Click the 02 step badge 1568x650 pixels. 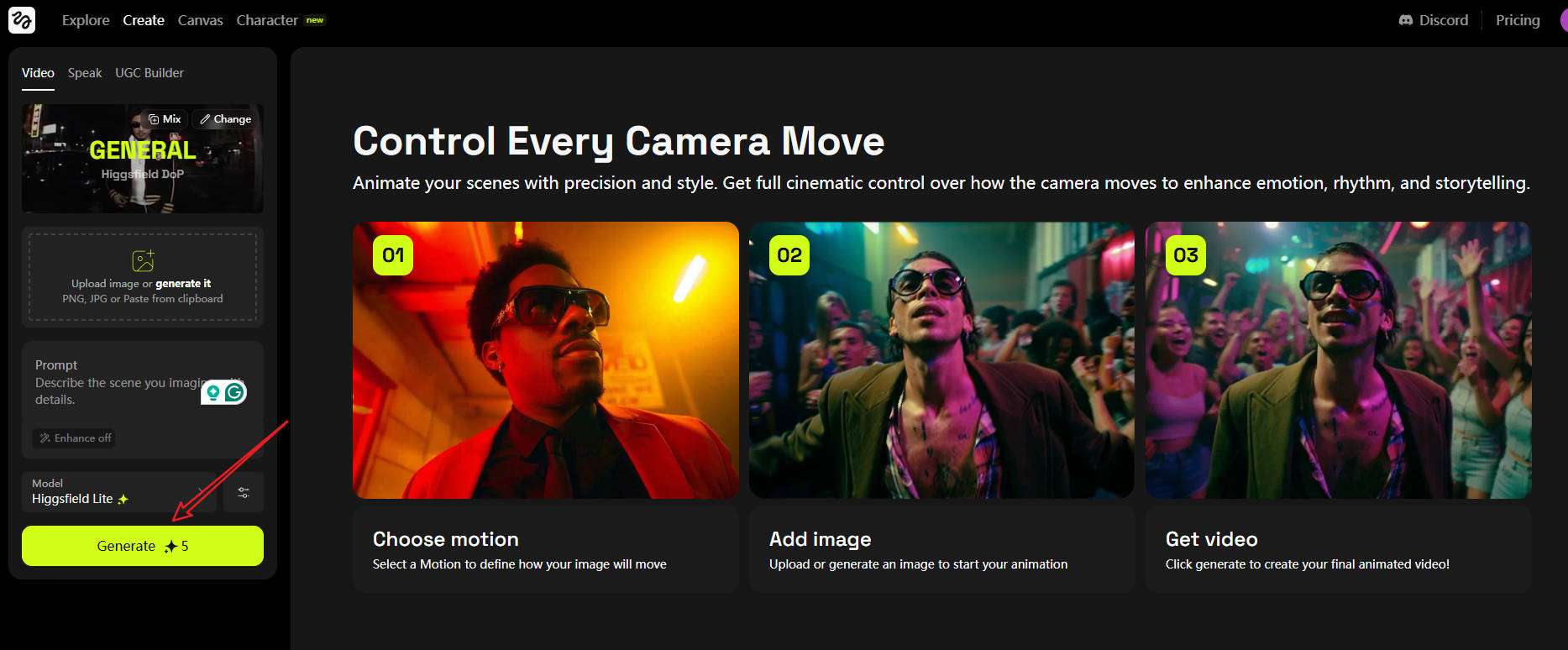click(x=789, y=255)
